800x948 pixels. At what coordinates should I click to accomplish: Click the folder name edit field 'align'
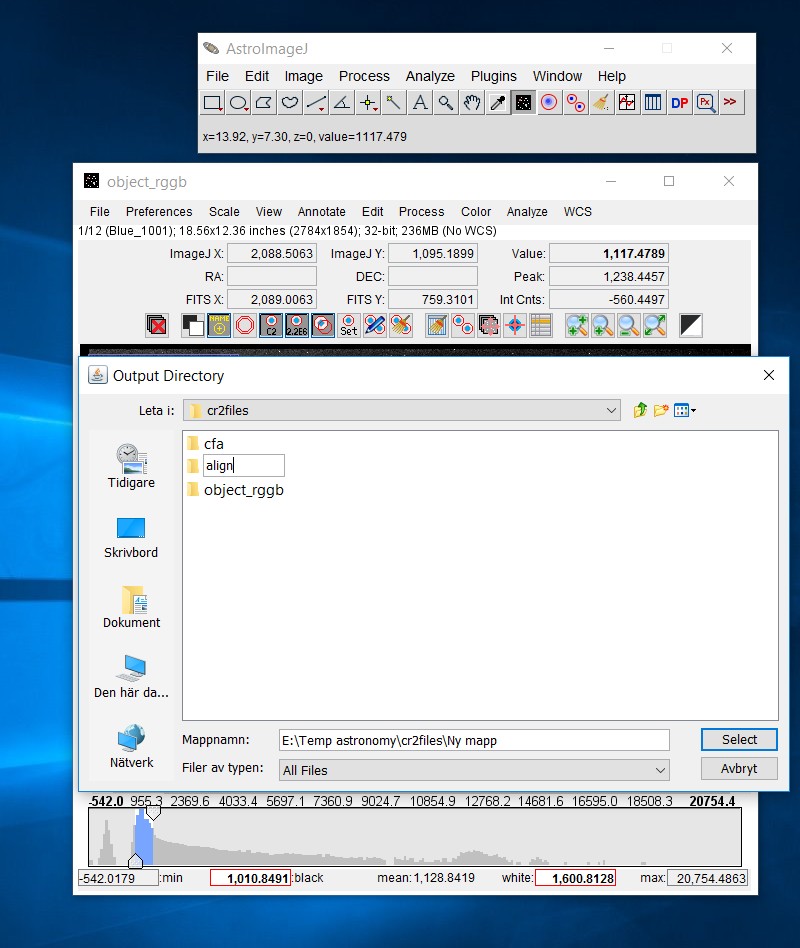pos(244,466)
